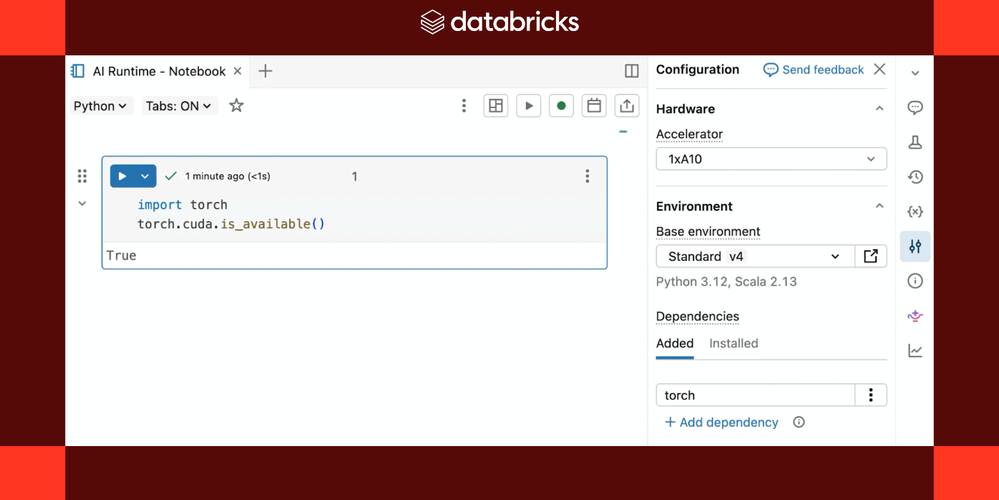Open the Assistant genie lamp icon
Image resolution: width=999 pixels, height=500 pixels.
915,316
